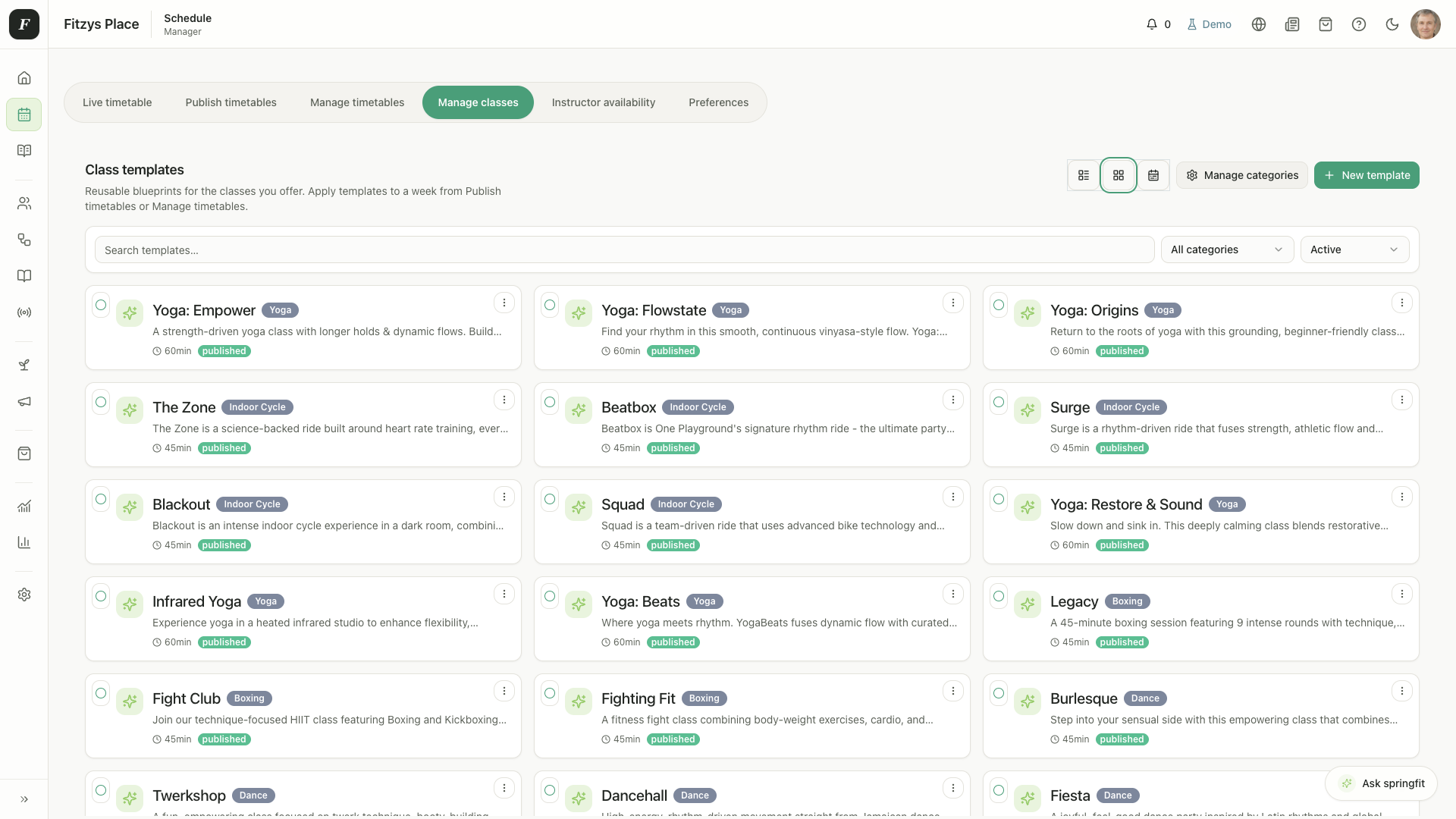This screenshot has width=1456, height=819.
Task: Open the line chart analytics sidebar icon
Action: [24, 506]
